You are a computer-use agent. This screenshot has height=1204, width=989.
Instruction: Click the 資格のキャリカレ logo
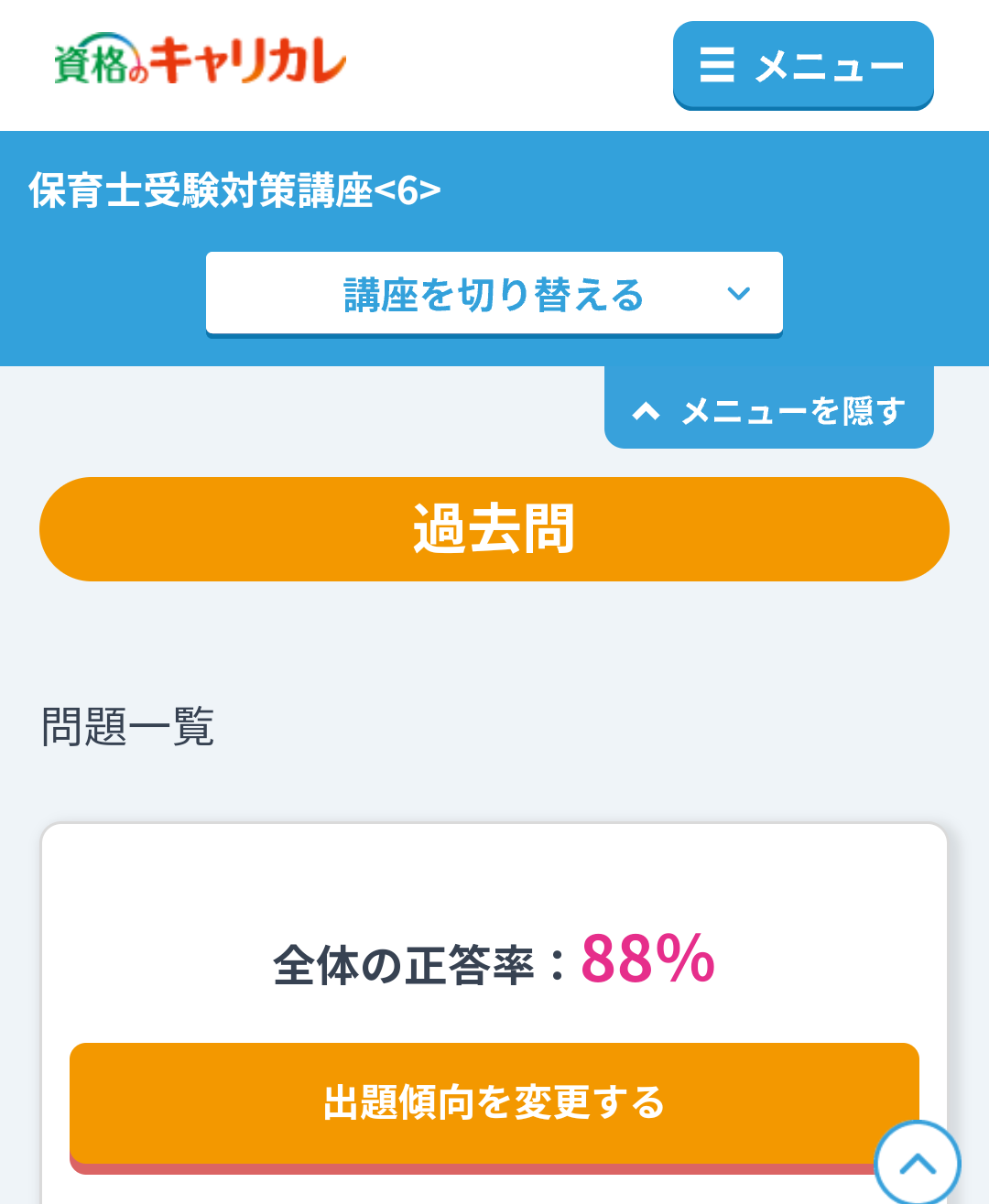200,60
